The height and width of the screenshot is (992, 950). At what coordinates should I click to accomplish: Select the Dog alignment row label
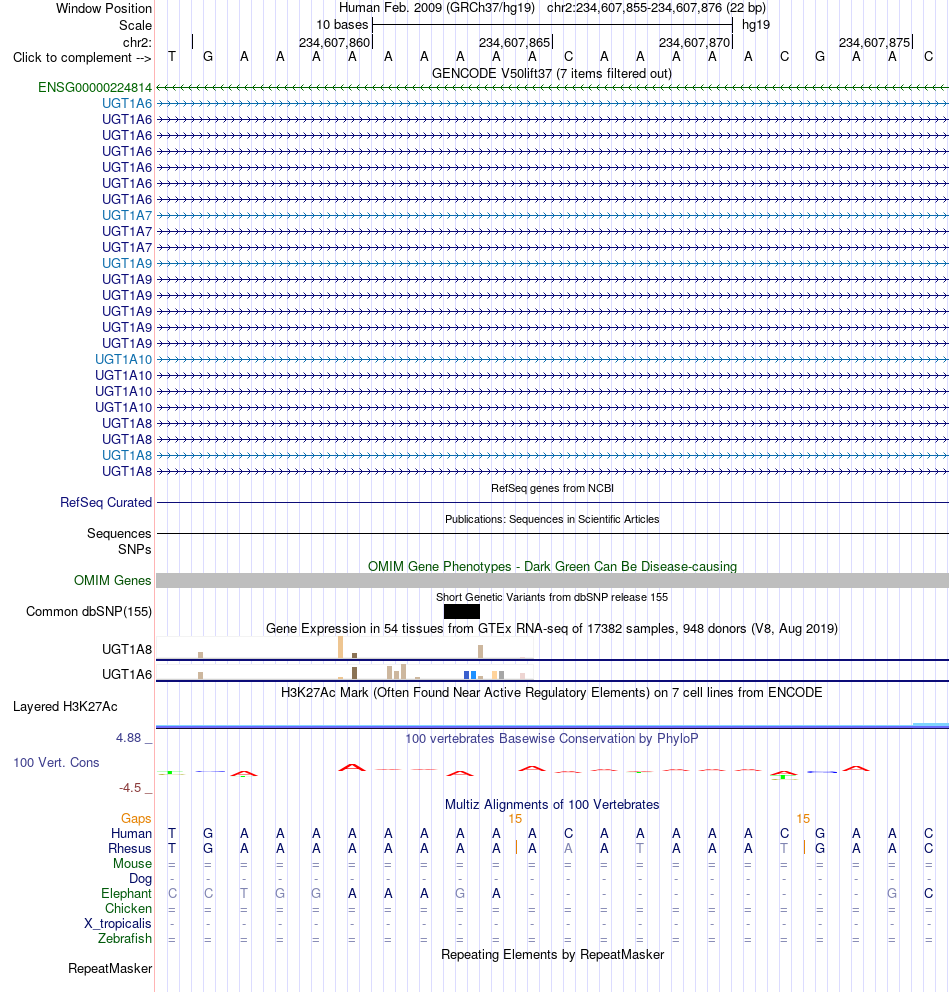(140, 878)
